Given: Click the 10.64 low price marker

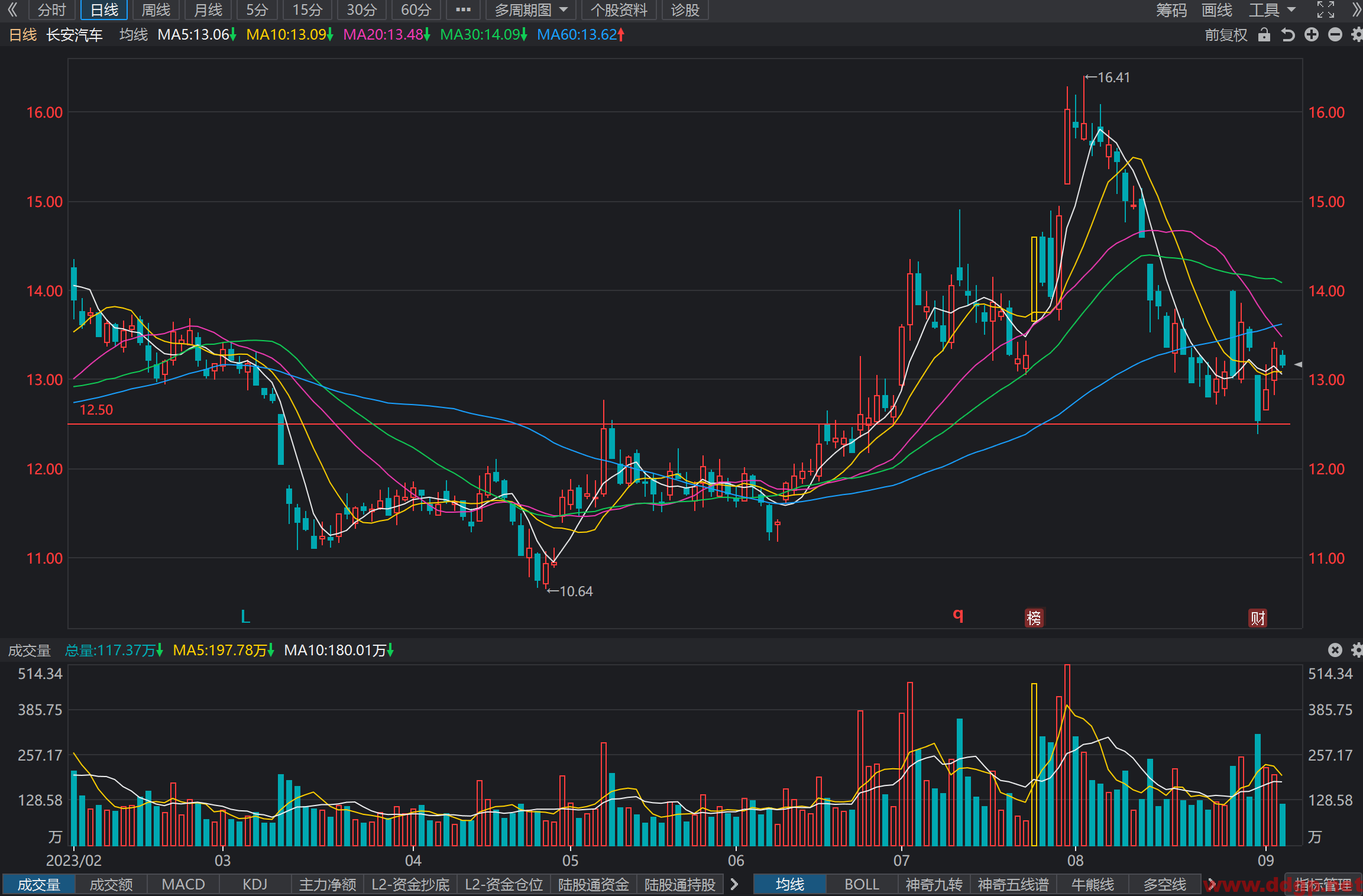Looking at the screenshot, I should 570,591.
